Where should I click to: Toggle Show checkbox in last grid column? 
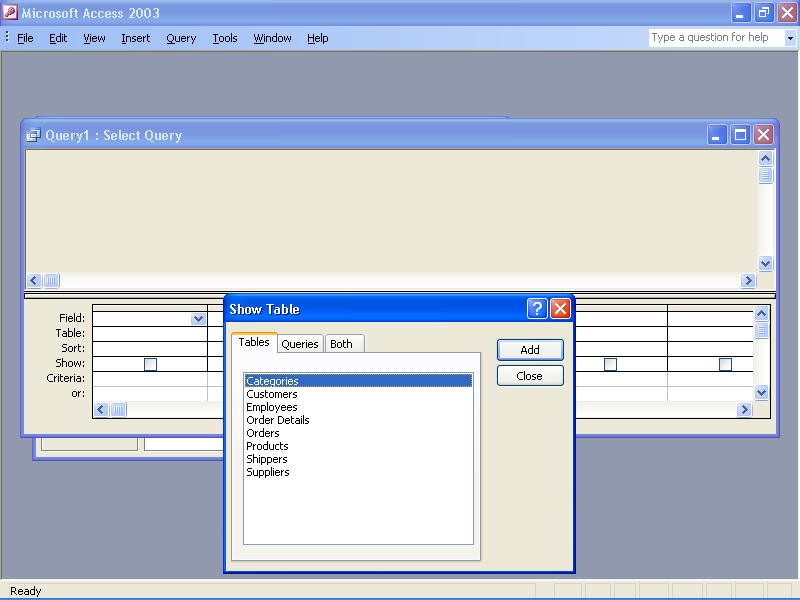(x=725, y=364)
